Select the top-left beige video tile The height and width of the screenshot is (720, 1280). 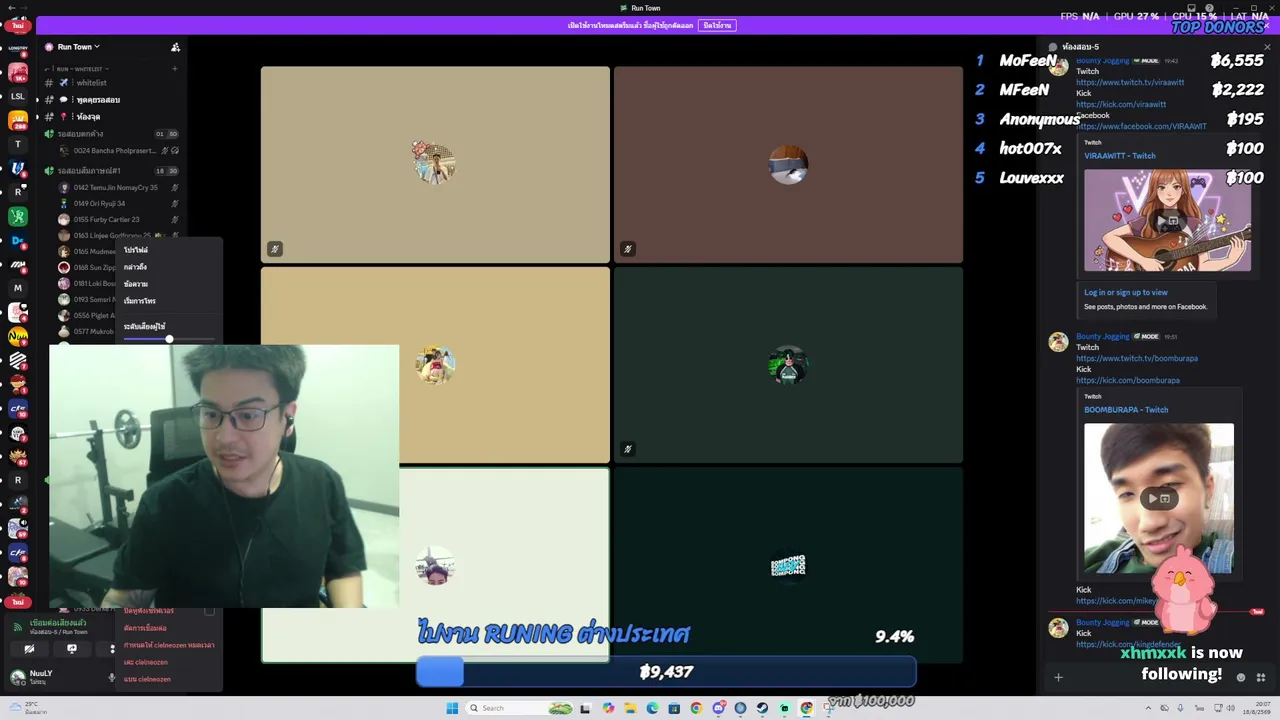point(435,165)
